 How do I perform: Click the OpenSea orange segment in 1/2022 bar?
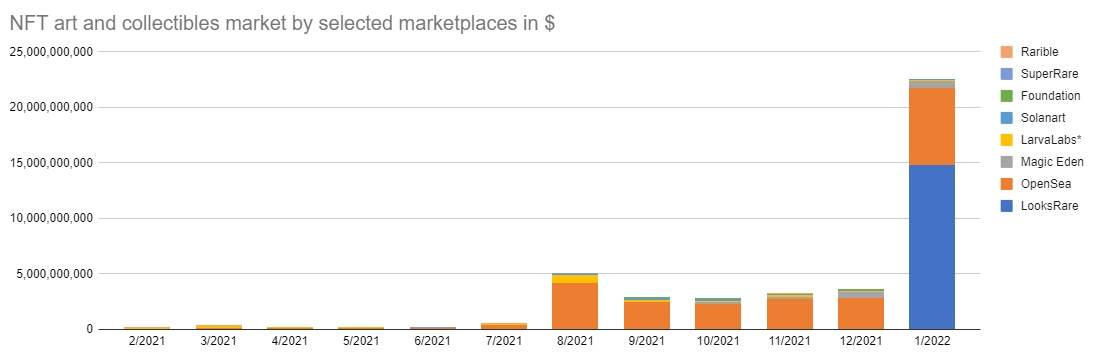tap(932, 127)
